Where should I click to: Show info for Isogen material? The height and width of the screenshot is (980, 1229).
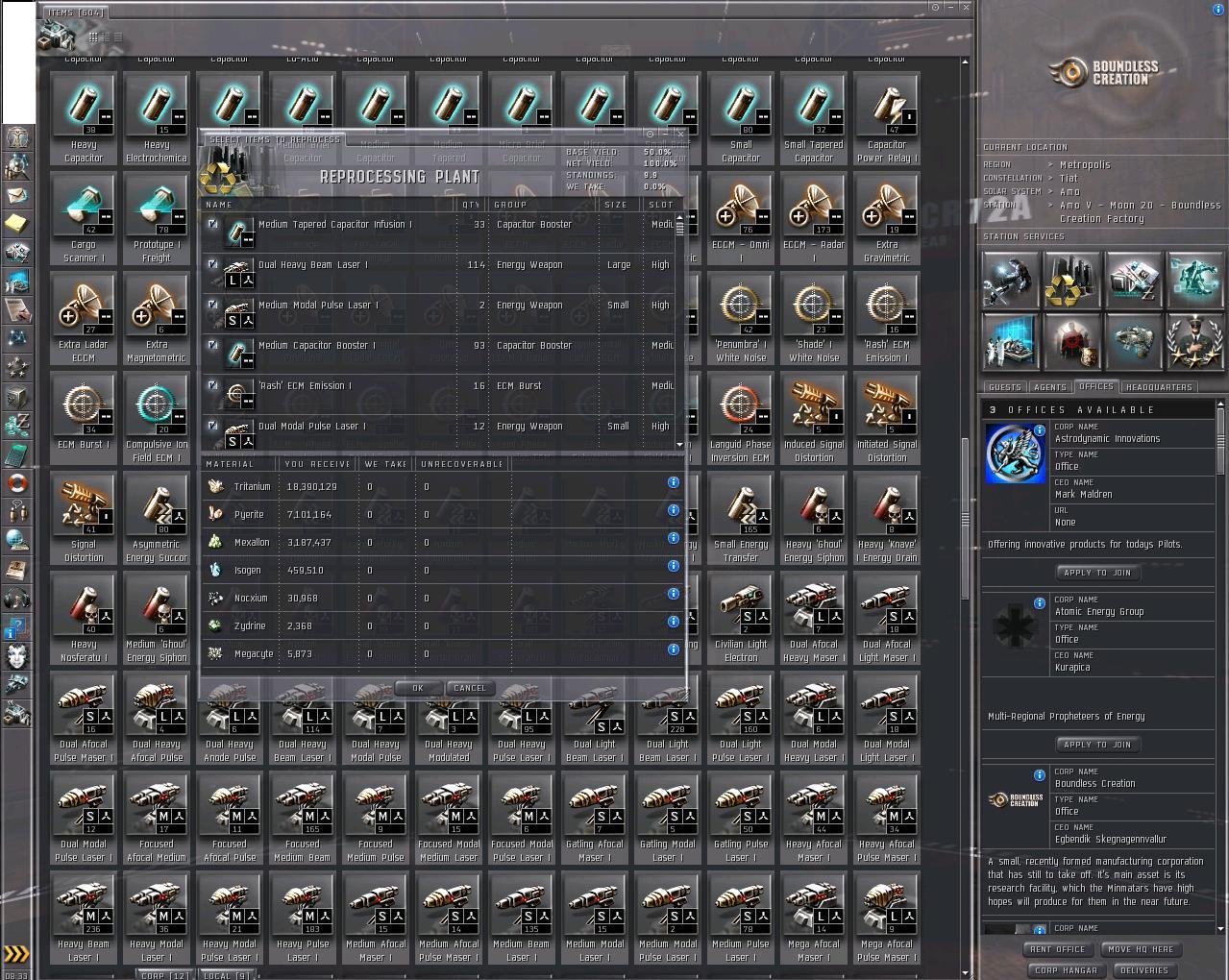[x=674, y=566]
